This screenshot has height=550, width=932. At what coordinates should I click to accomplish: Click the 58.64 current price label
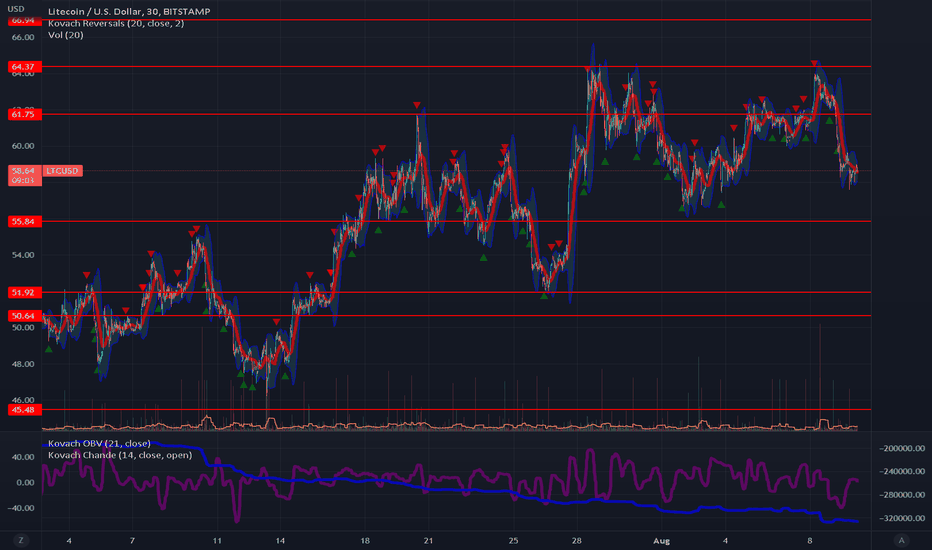23,171
